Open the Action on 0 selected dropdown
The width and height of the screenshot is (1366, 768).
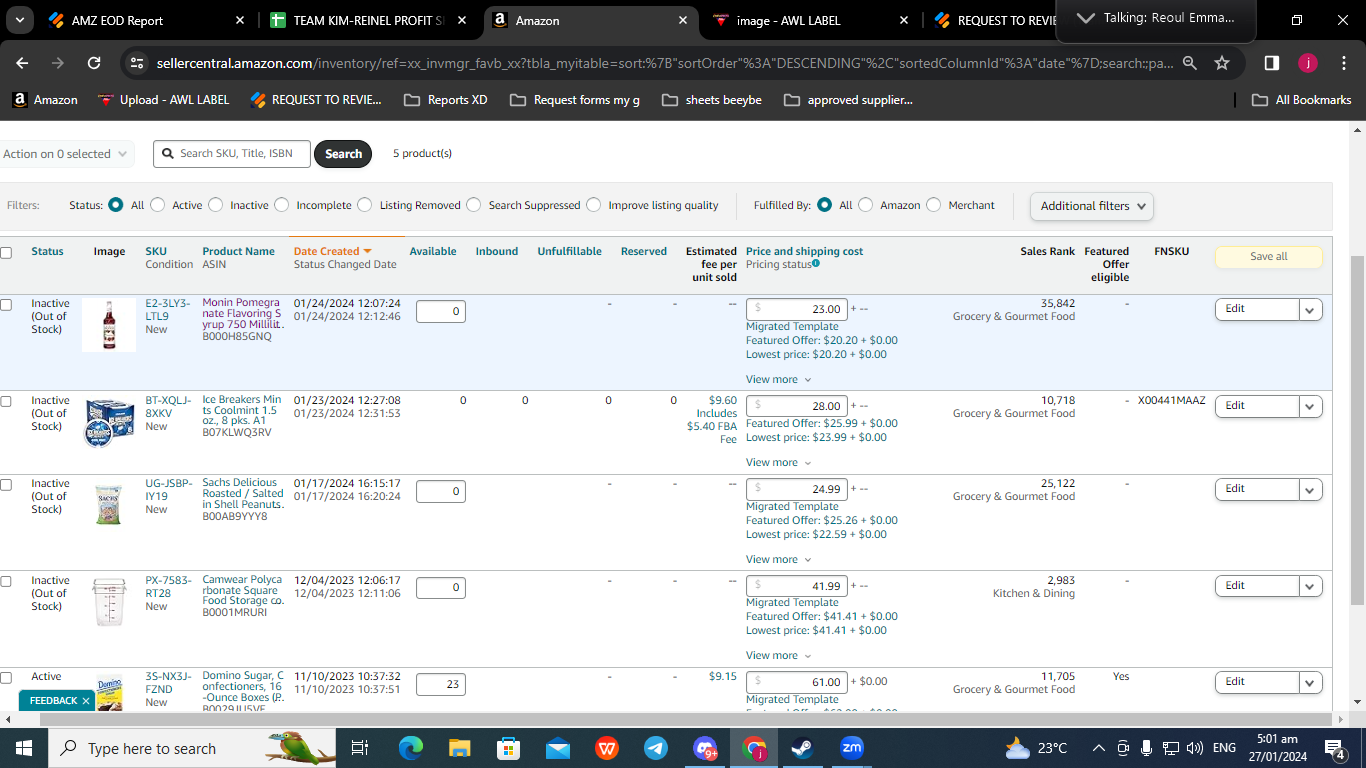pyautogui.click(x=66, y=154)
